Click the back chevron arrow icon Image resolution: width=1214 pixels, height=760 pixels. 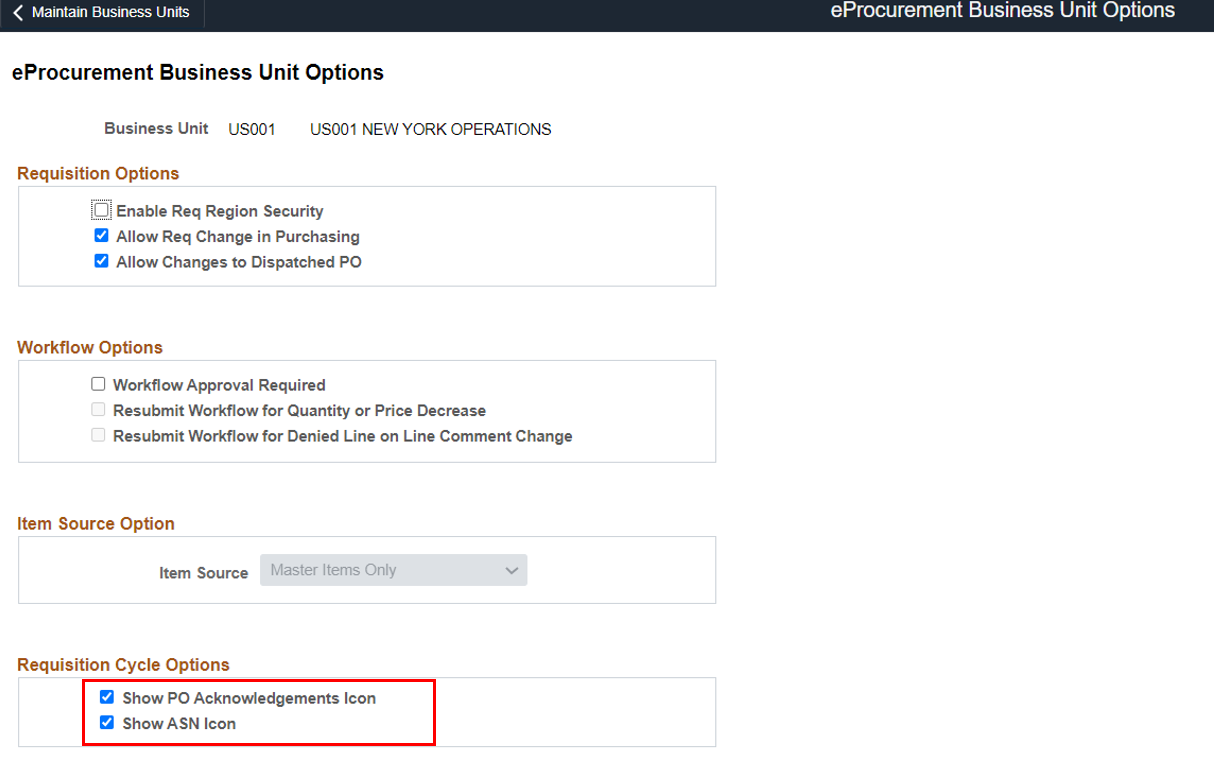(18, 13)
